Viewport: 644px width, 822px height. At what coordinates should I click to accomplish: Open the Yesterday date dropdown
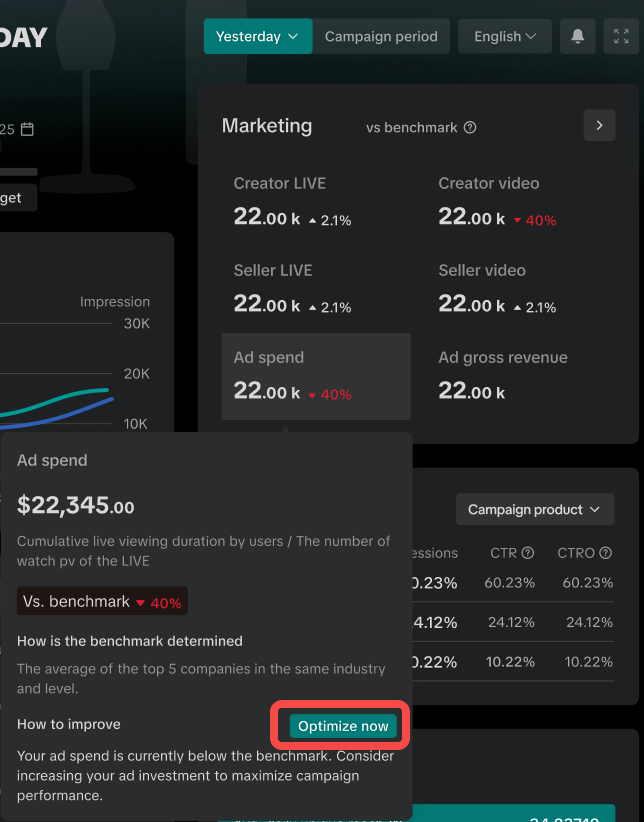[257, 37]
